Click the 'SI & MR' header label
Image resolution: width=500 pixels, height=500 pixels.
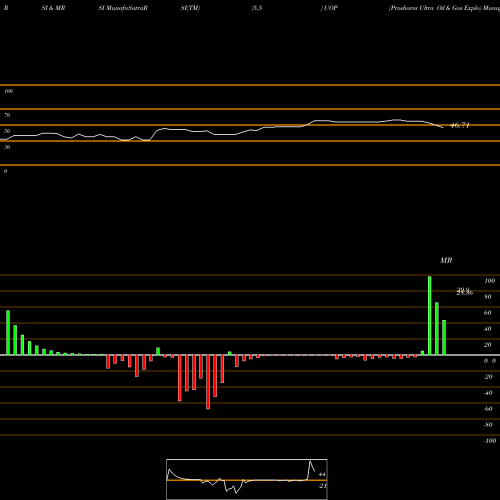click(x=53, y=8)
